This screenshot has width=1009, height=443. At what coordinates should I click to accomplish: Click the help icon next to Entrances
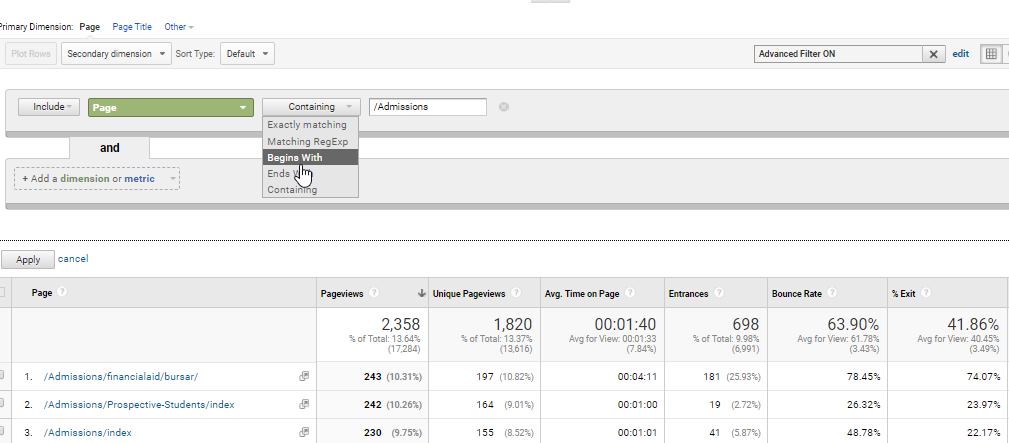[718, 293]
